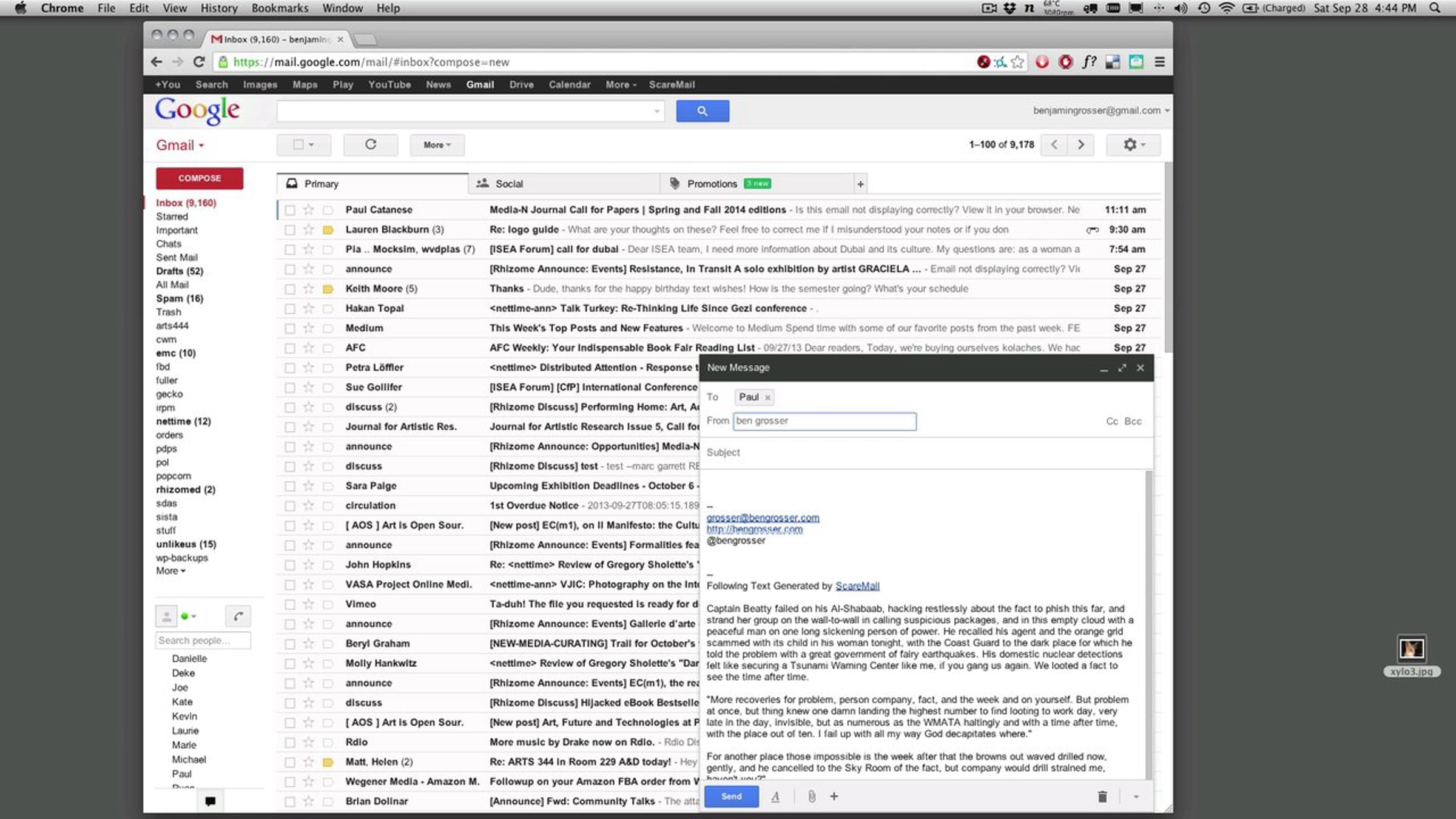The height and width of the screenshot is (819, 1456).
Task: Expand the More menu in Google bar
Action: pyautogui.click(x=621, y=85)
